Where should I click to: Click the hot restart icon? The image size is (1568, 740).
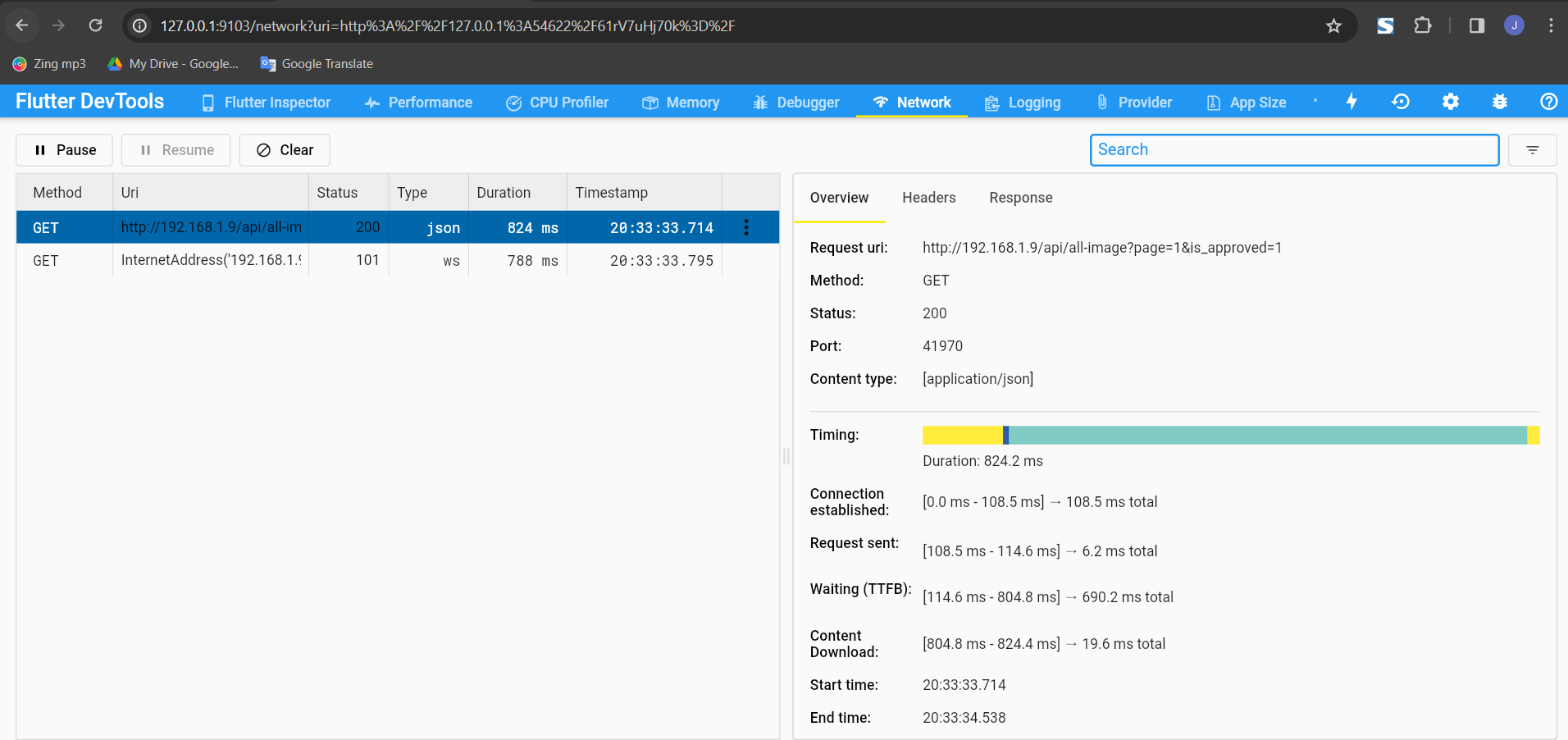pyautogui.click(x=1401, y=102)
